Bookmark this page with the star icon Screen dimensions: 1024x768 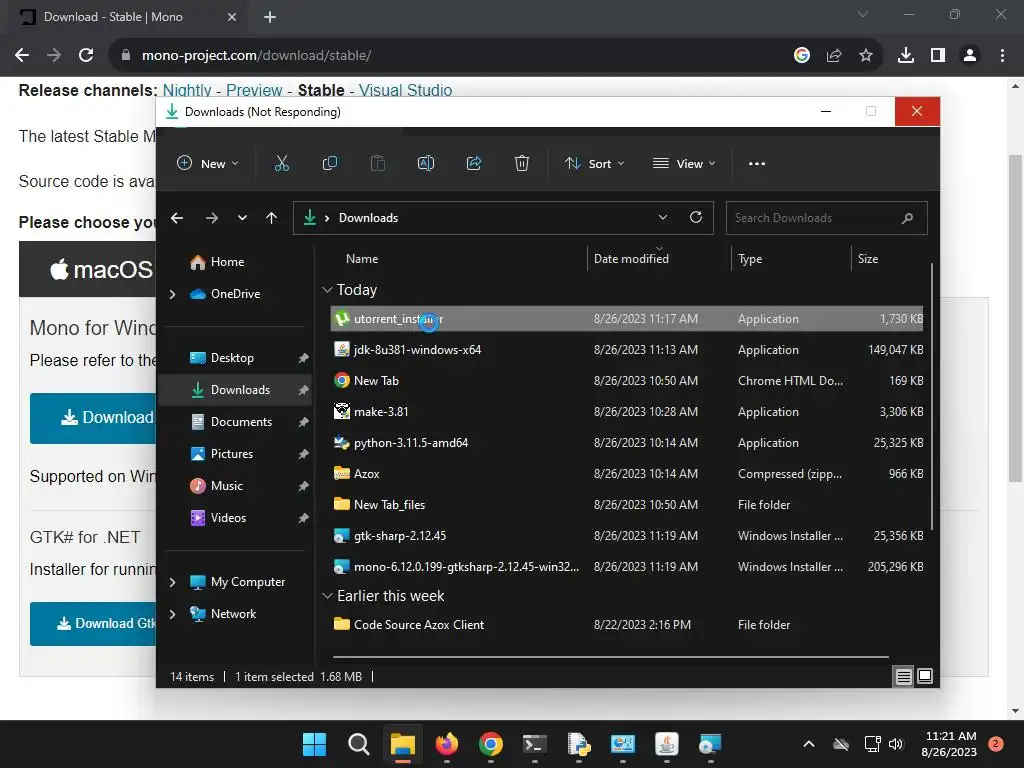tap(866, 56)
